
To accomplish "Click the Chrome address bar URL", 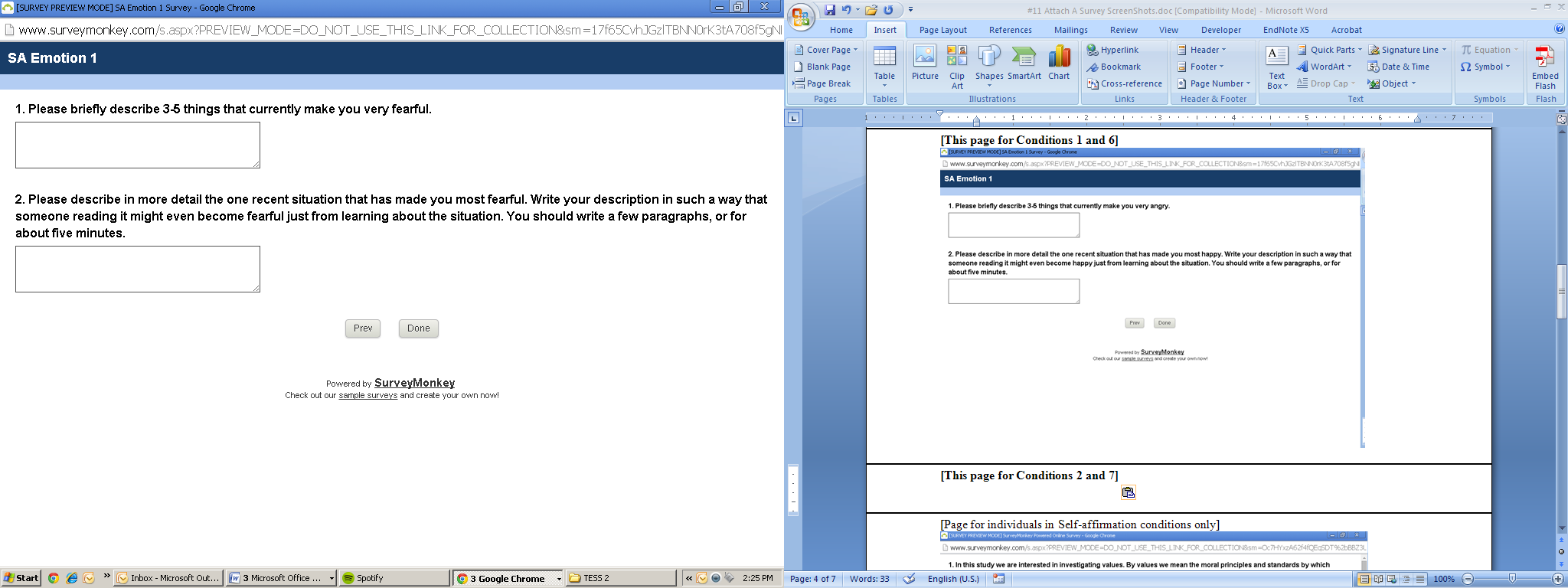I will [400, 30].
